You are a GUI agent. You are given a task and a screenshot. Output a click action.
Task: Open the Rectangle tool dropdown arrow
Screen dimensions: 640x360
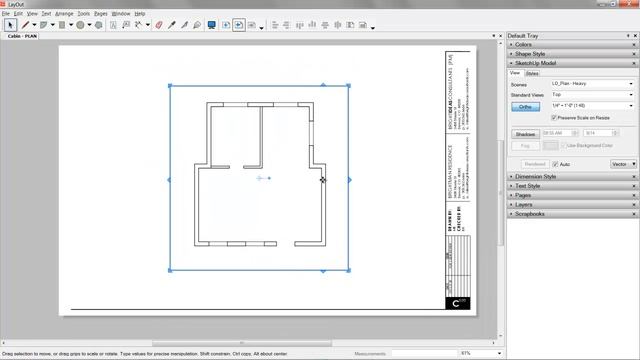point(71,25)
